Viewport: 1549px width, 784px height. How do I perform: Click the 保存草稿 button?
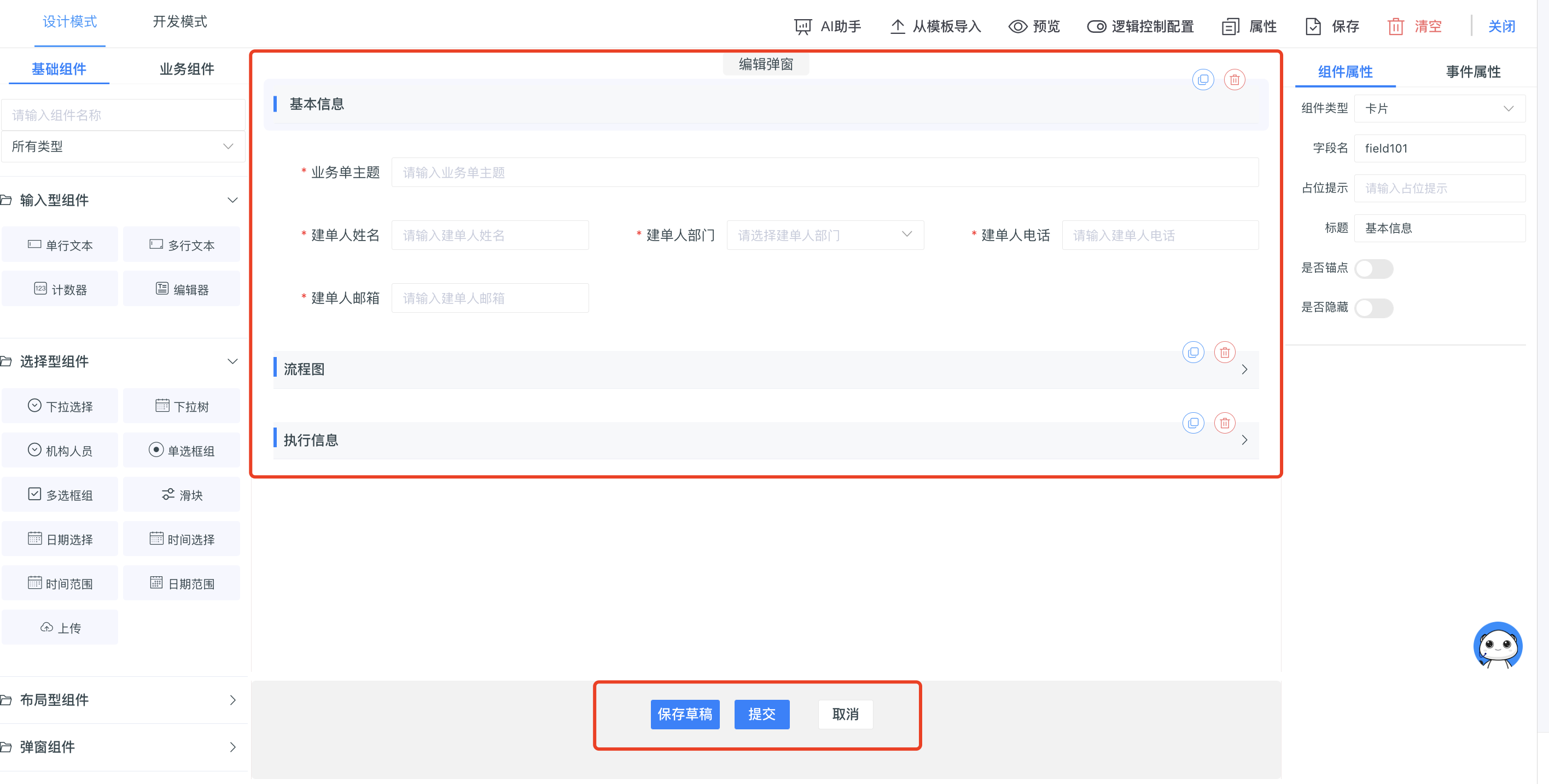pyautogui.click(x=685, y=714)
